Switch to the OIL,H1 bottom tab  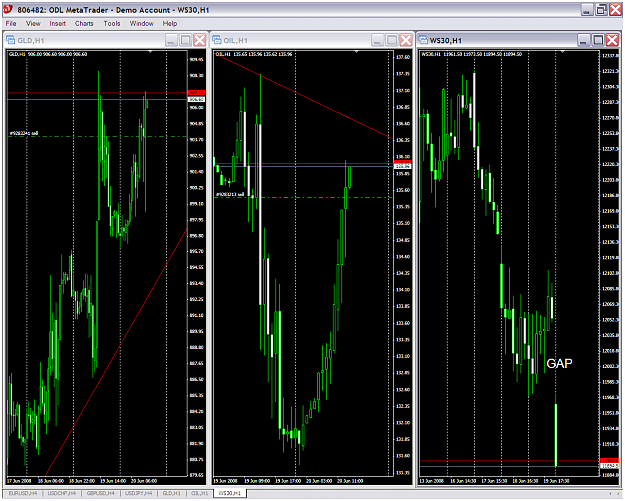point(199,493)
